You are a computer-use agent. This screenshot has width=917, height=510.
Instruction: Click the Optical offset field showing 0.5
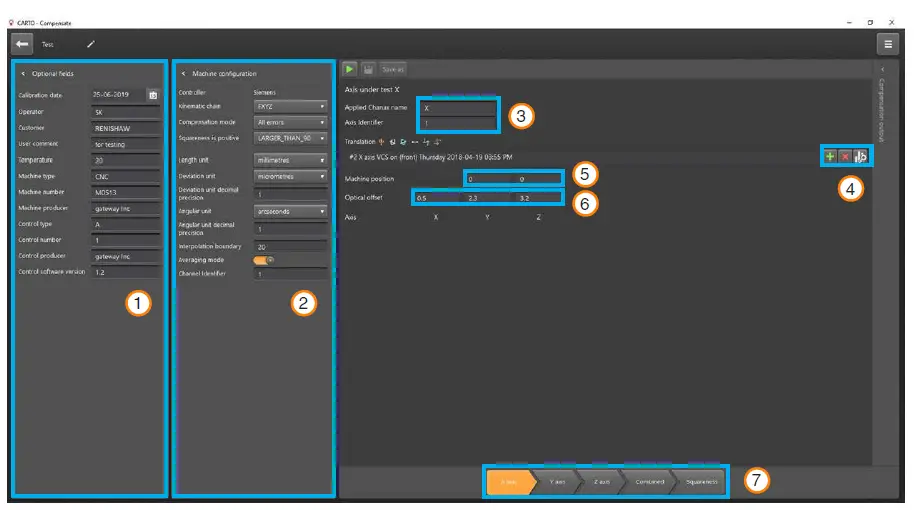pos(437,198)
